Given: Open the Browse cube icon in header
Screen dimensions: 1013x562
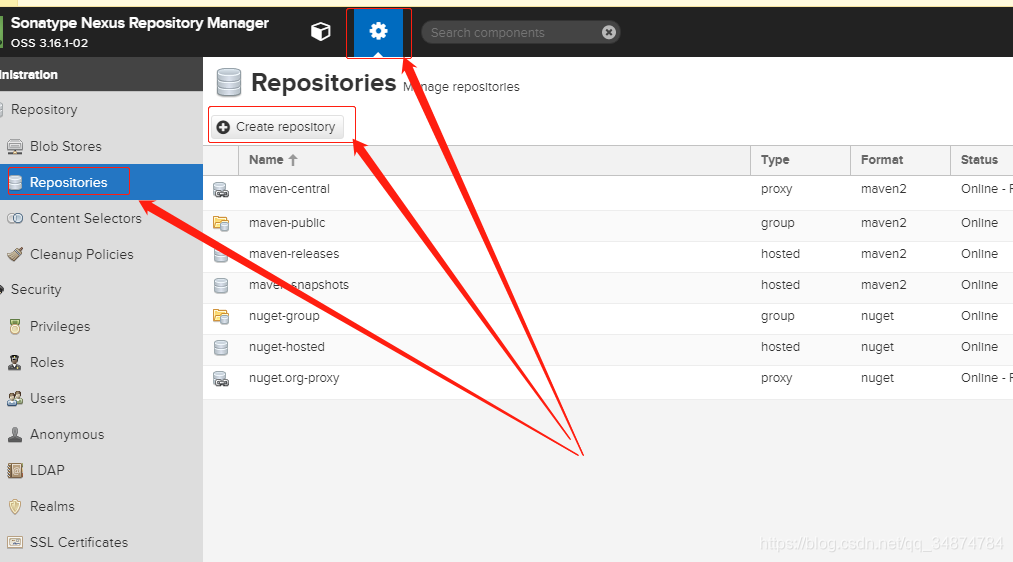Looking at the screenshot, I should tap(320, 32).
